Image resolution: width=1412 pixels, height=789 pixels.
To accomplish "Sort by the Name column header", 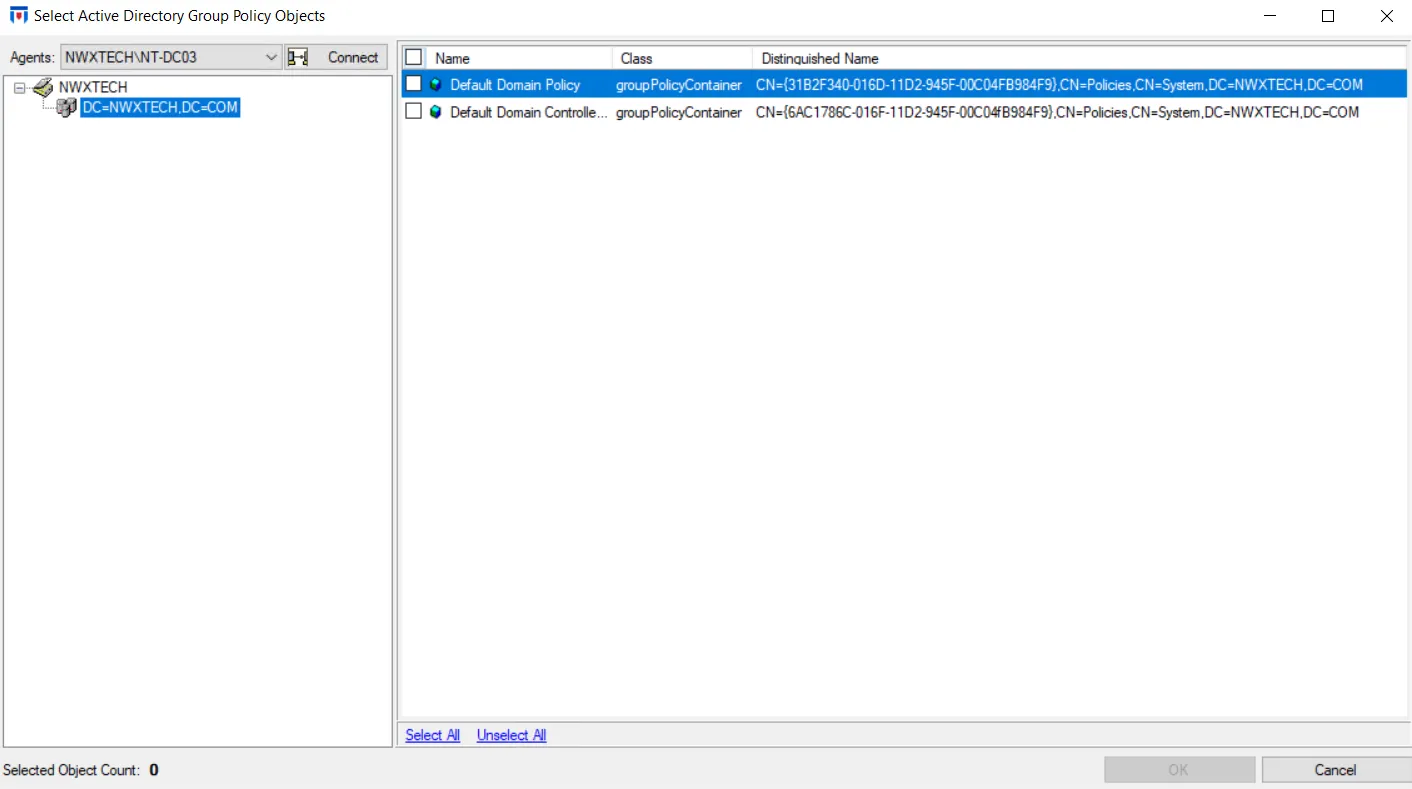I will click(x=520, y=58).
